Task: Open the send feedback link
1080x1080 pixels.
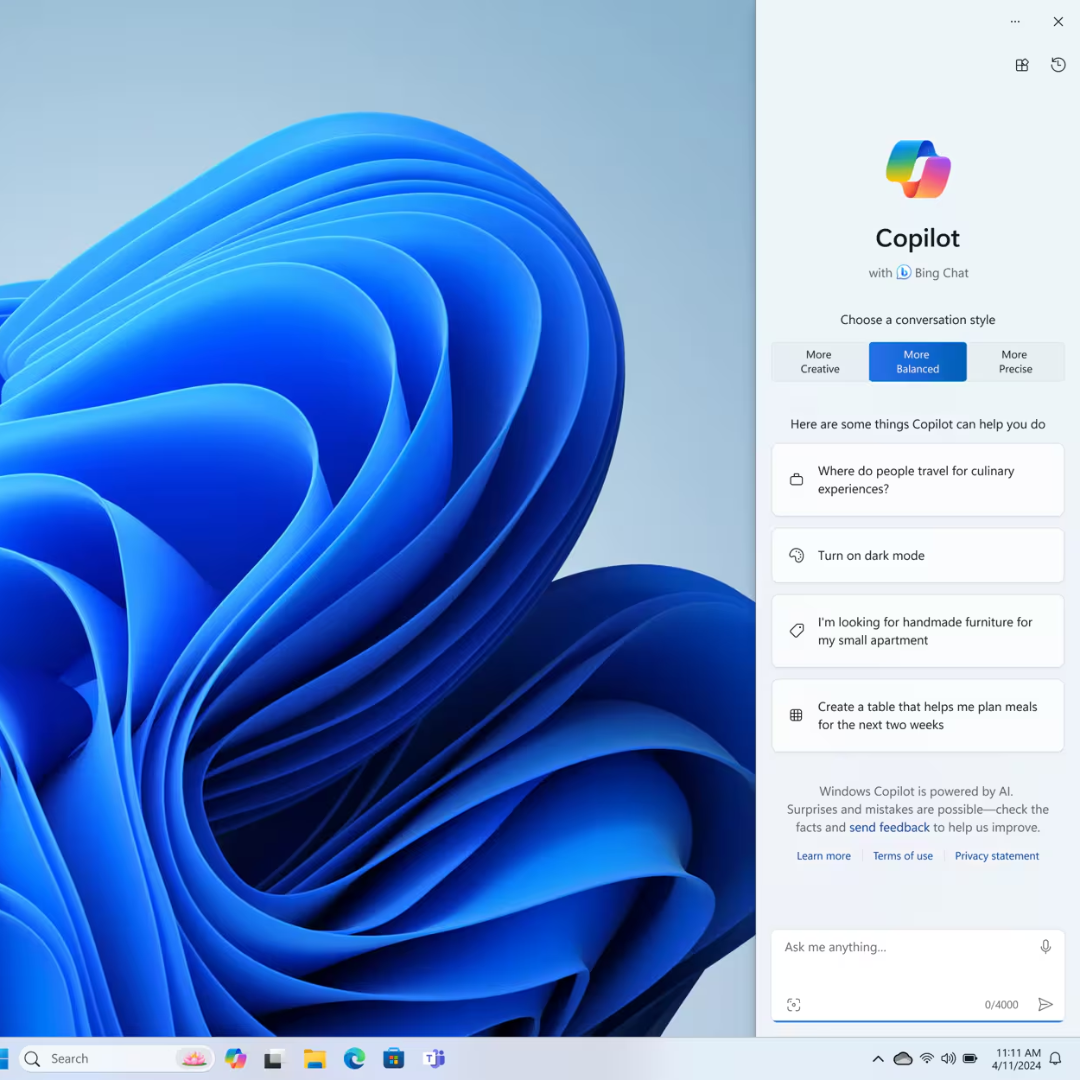Action: point(889,828)
